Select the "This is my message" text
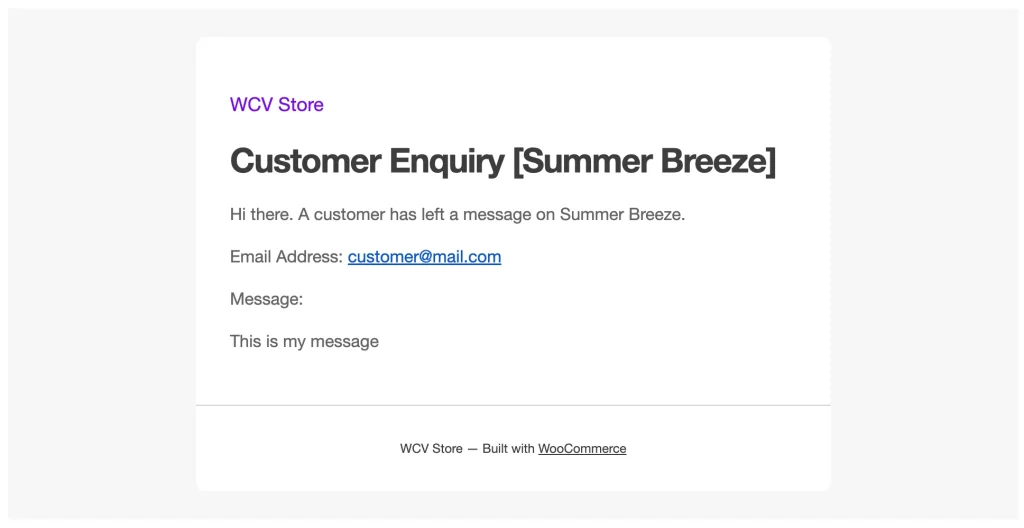Screen dimensions: 1024x528 (x=304, y=342)
